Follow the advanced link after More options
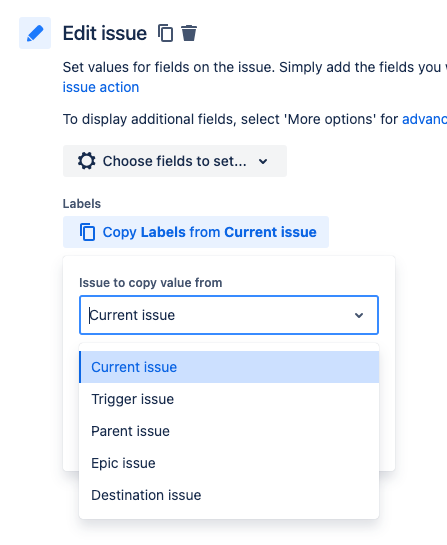The height and width of the screenshot is (545, 447). coord(424,119)
